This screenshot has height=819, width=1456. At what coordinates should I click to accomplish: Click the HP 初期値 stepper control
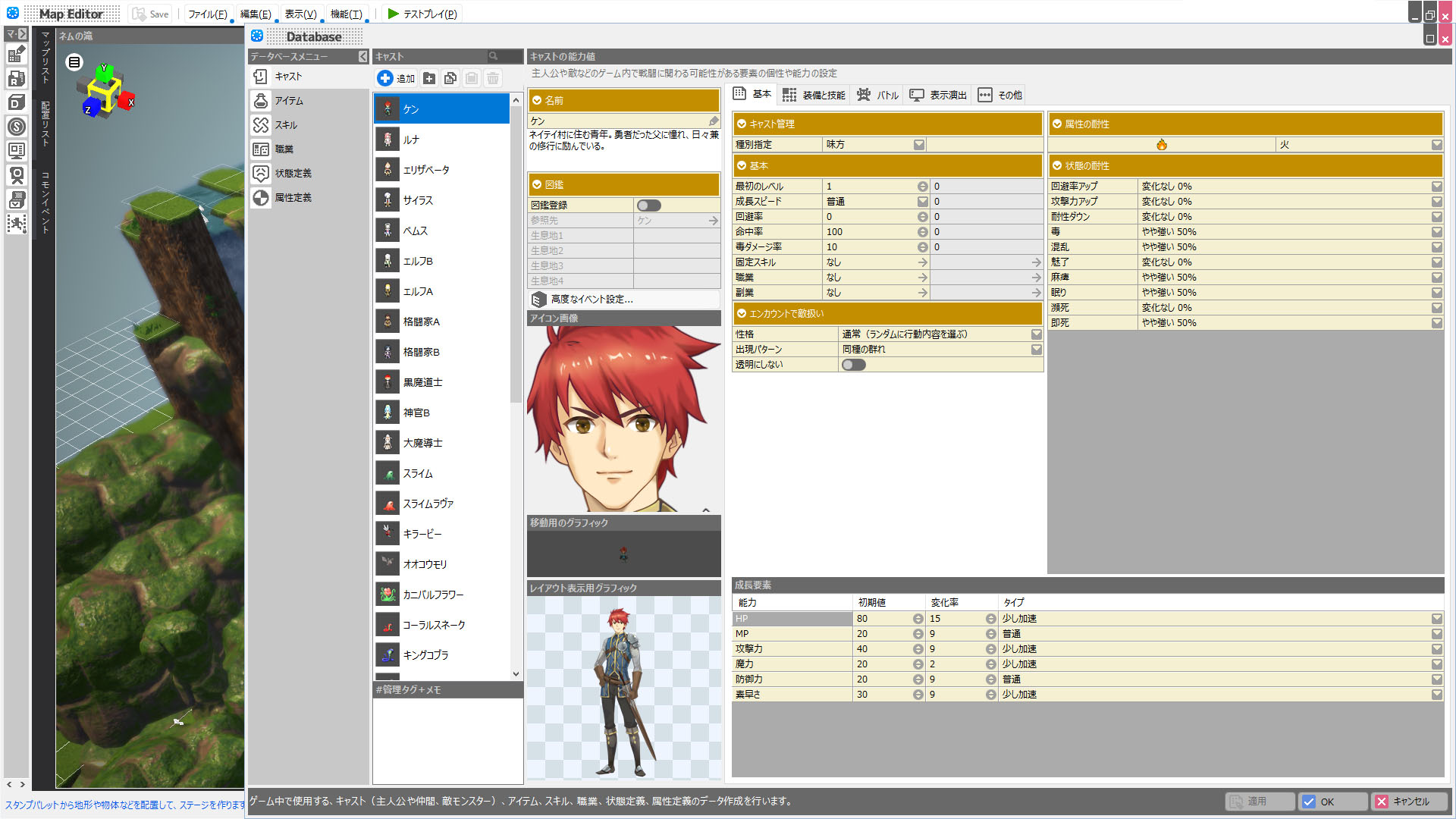coord(918,619)
